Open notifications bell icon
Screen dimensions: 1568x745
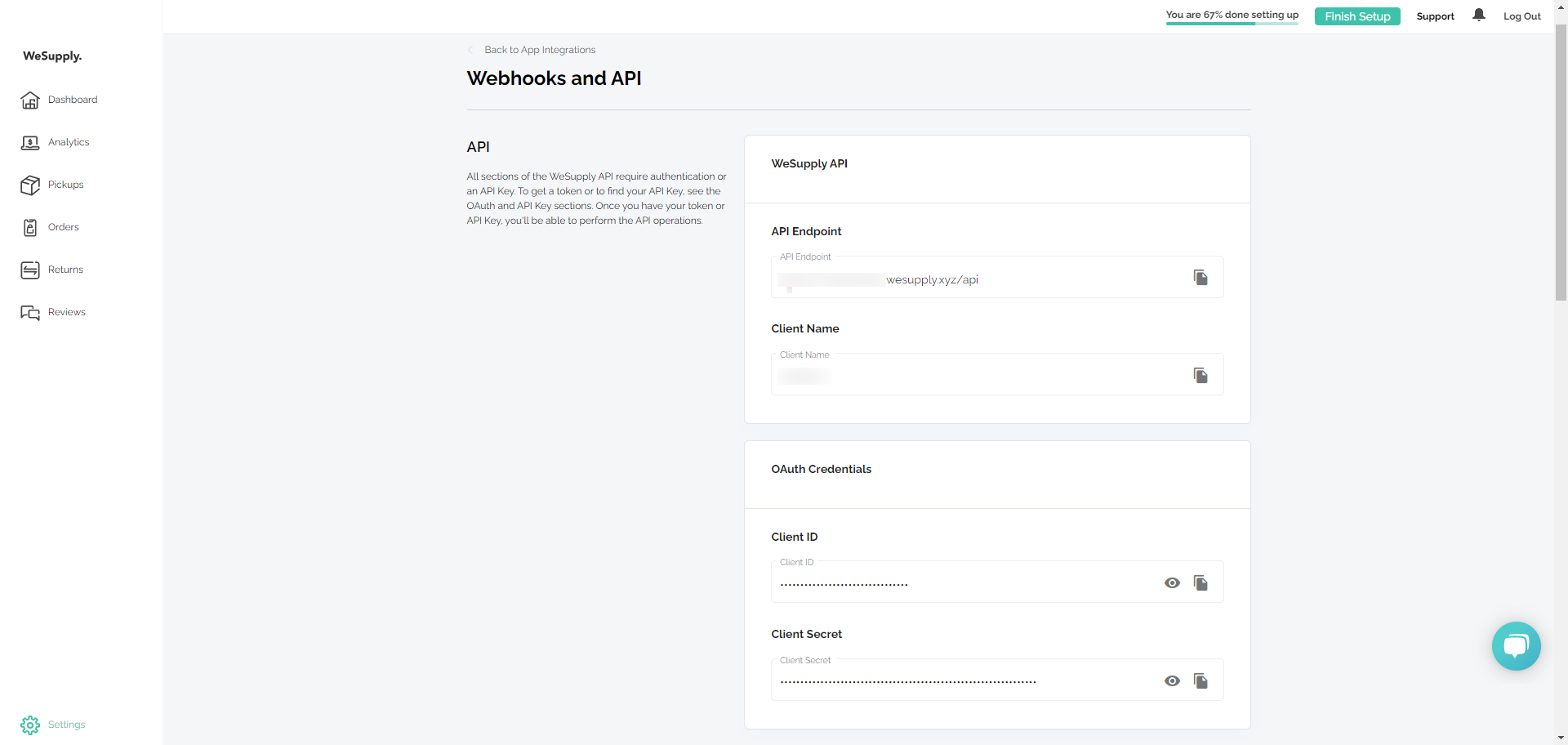[x=1479, y=16]
